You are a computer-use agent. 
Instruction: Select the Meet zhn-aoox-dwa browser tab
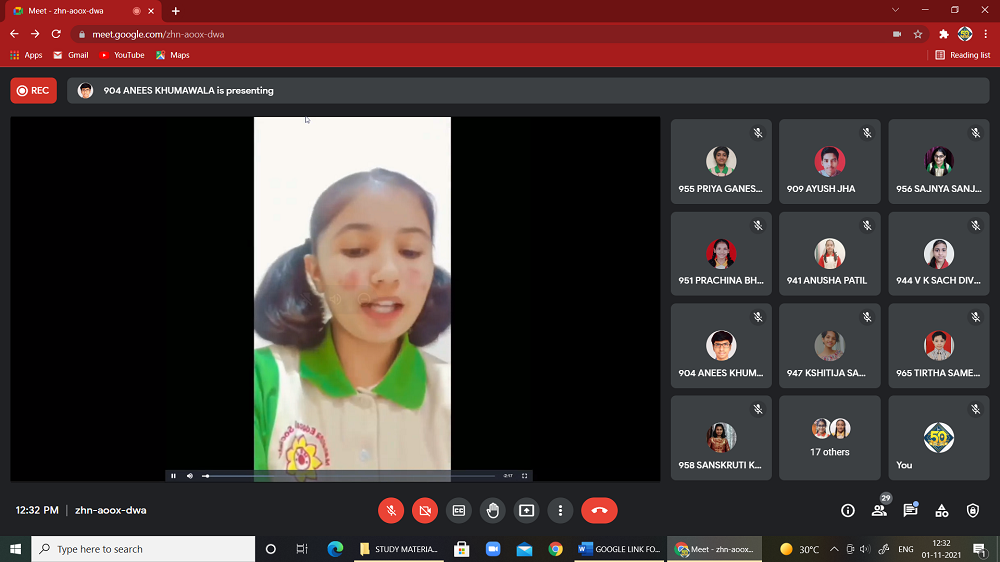[80, 11]
